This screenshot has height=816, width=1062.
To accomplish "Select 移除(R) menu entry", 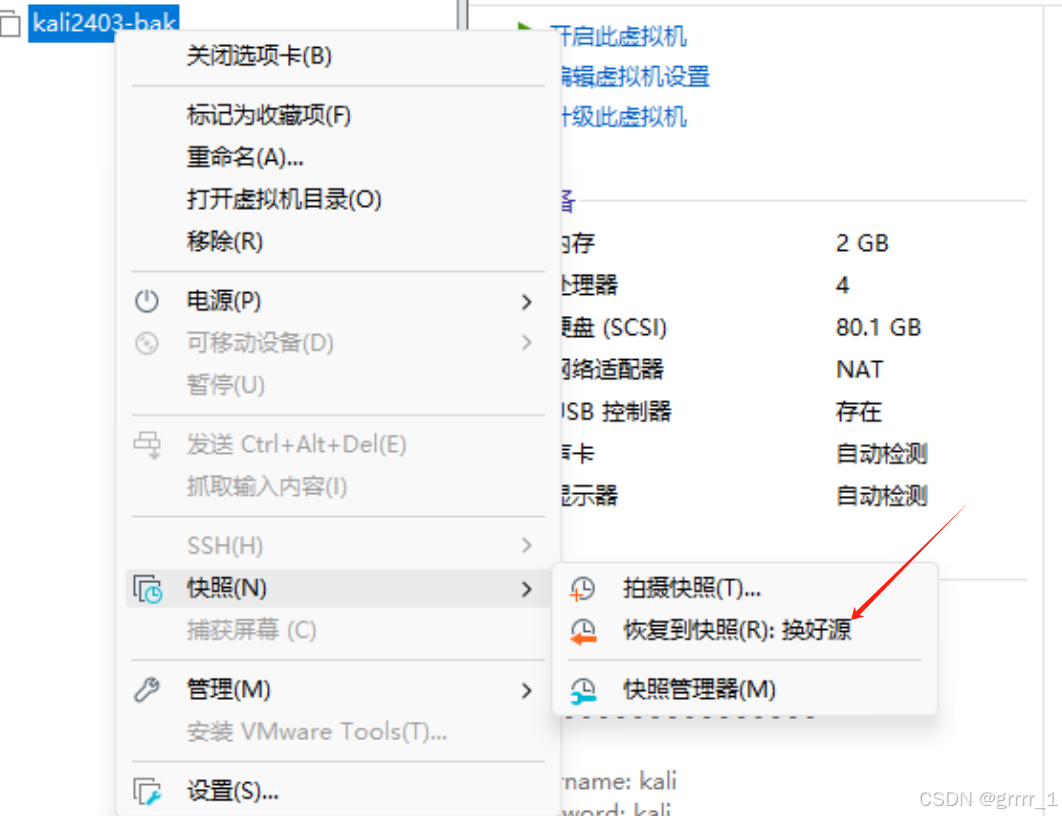I will tap(338, 241).
